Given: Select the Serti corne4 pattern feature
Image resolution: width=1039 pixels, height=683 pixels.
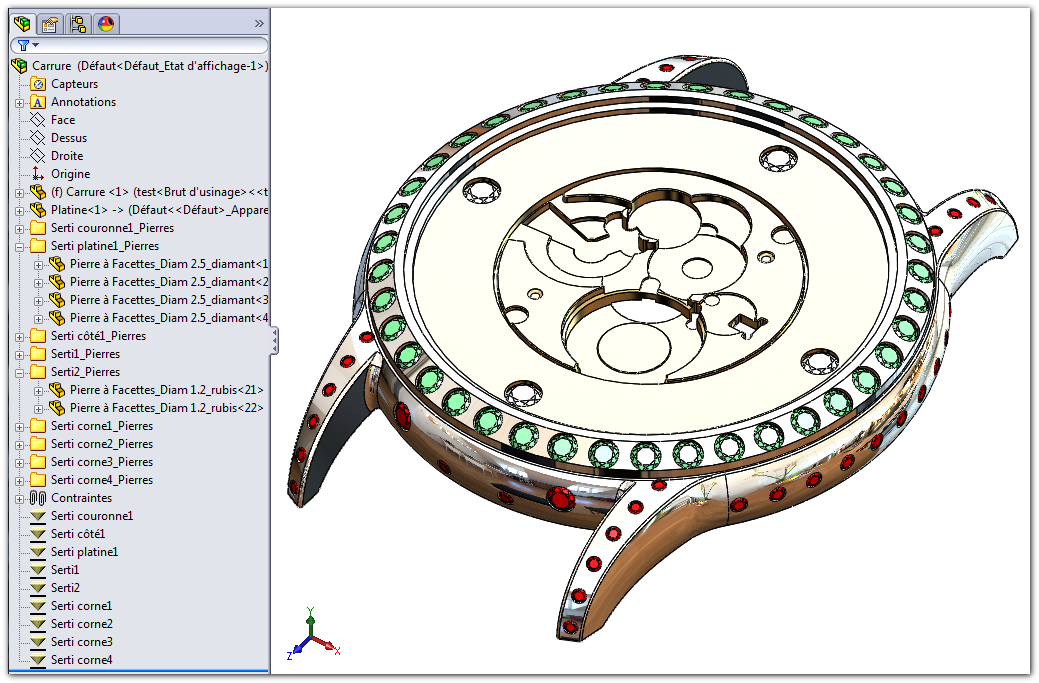Looking at the screenshot, I should 81,660.
